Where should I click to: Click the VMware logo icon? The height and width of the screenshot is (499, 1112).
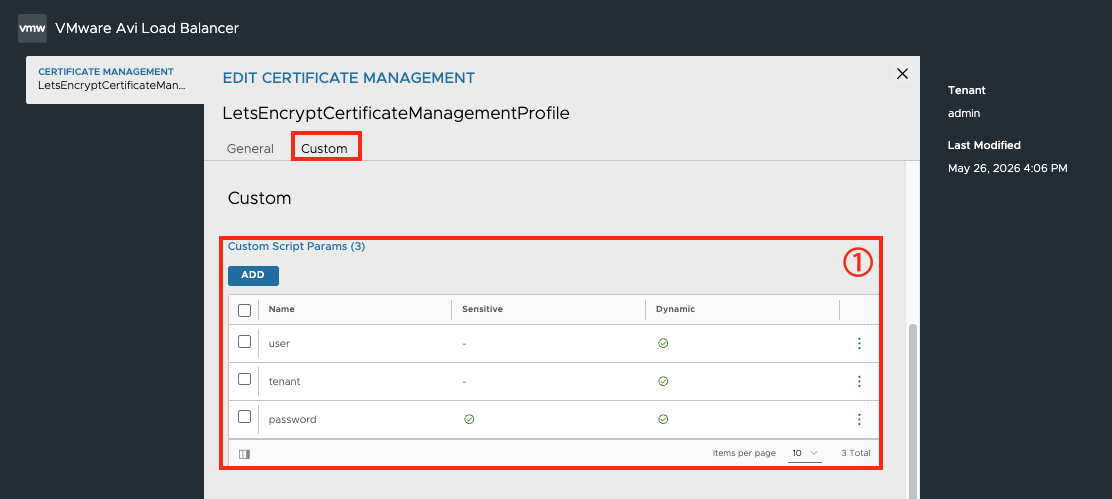coord(33,28)
